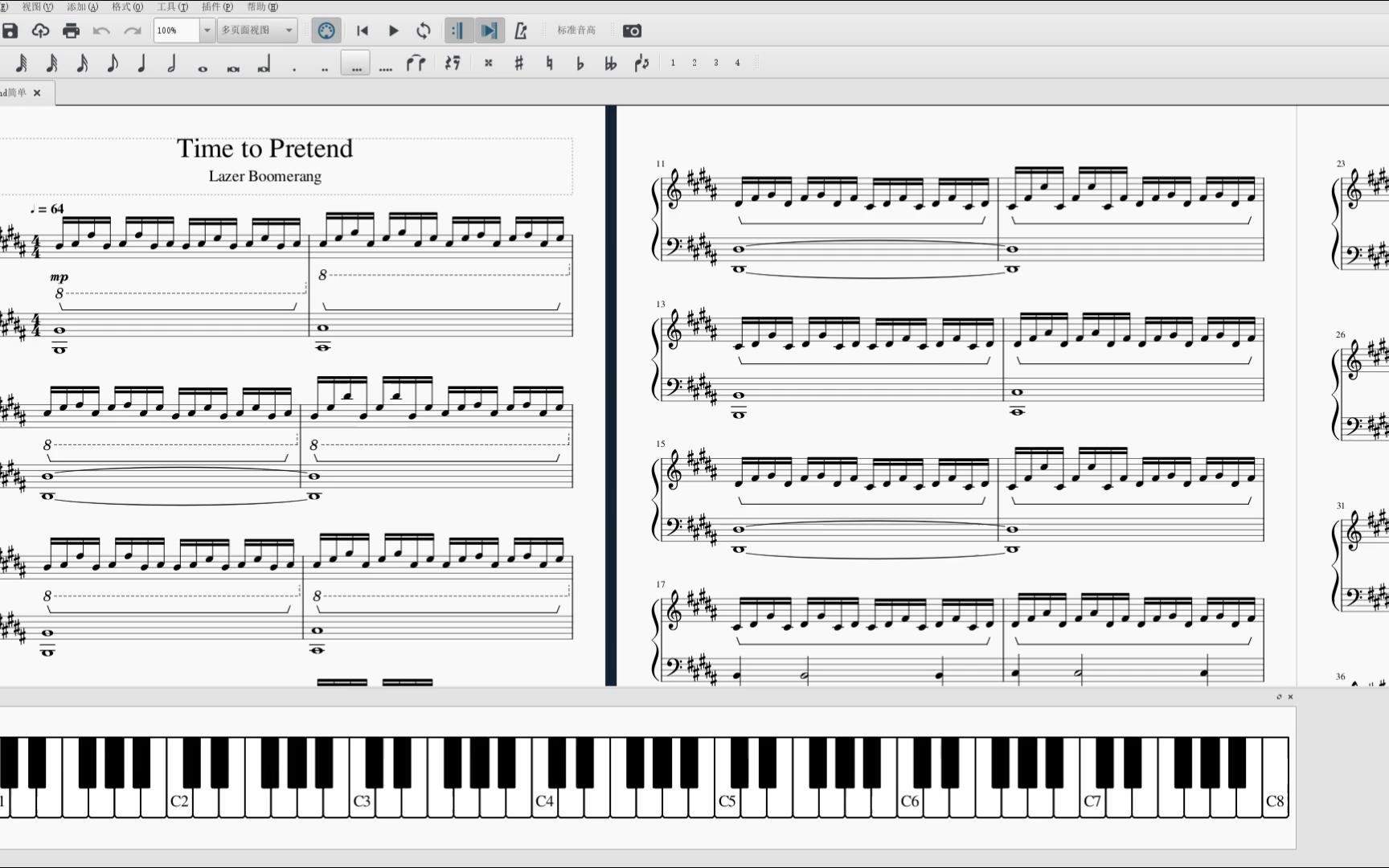The image size is (1389, 868).
Task: Close the score tab
Action: 37,93
